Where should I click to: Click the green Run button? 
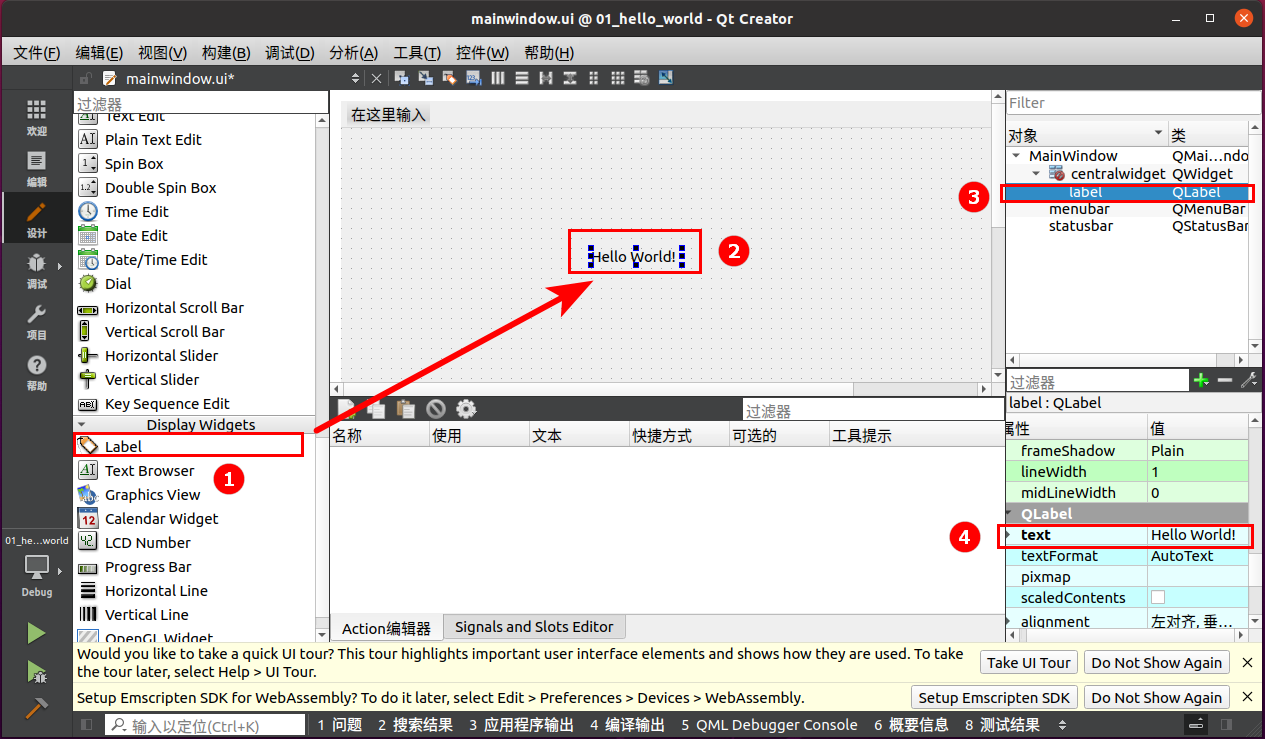(36, 633)
